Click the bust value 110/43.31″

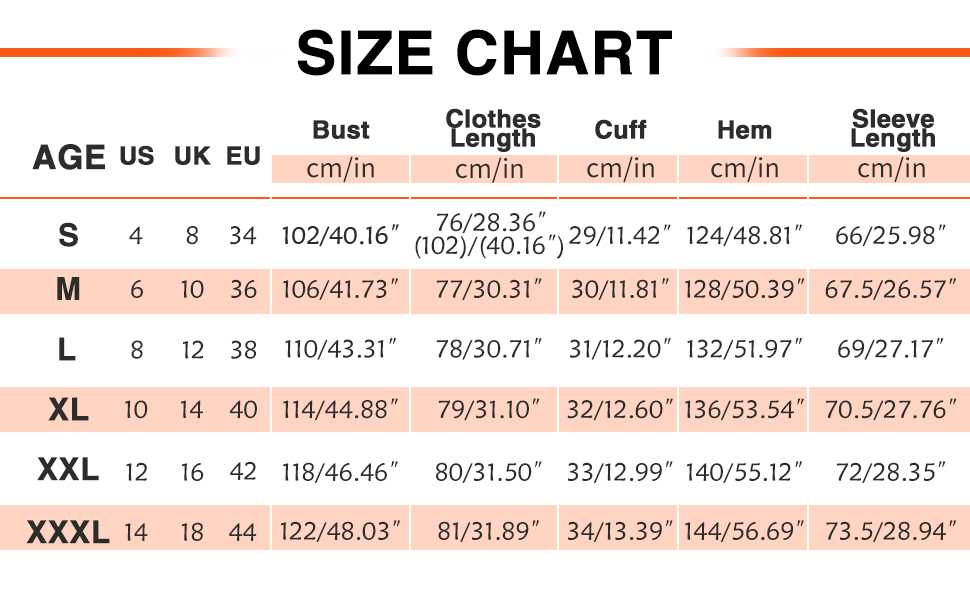(341, 349)
